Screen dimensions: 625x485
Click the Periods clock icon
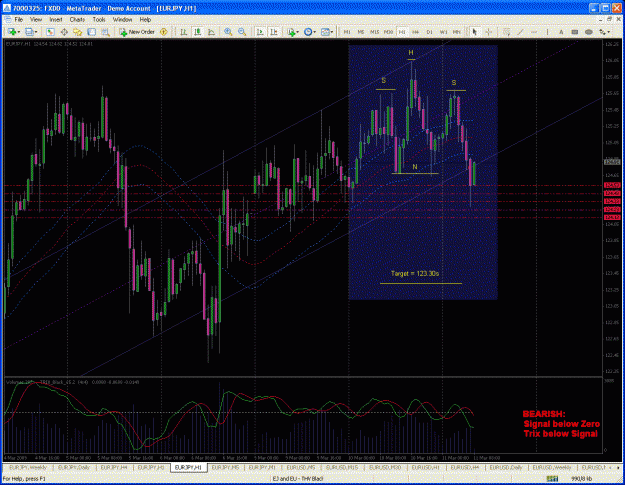[308, 32]
